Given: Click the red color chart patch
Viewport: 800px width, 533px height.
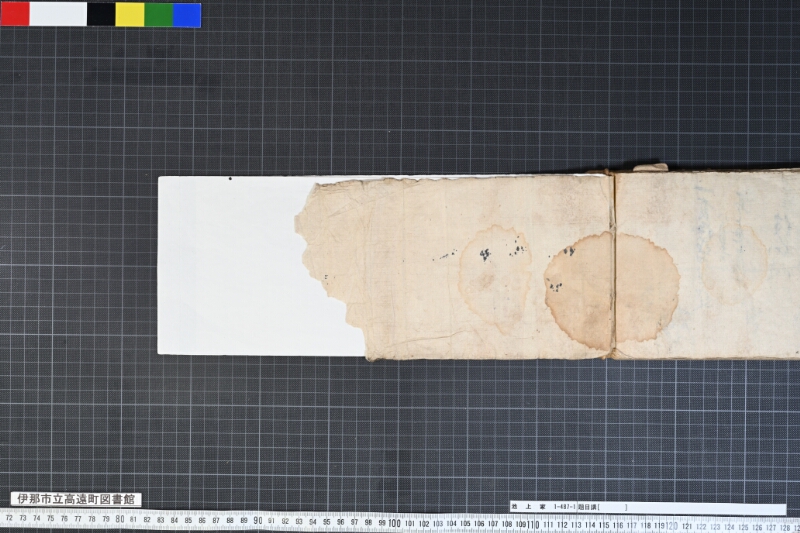Looking at the screenshot, I should pos(15,14).
